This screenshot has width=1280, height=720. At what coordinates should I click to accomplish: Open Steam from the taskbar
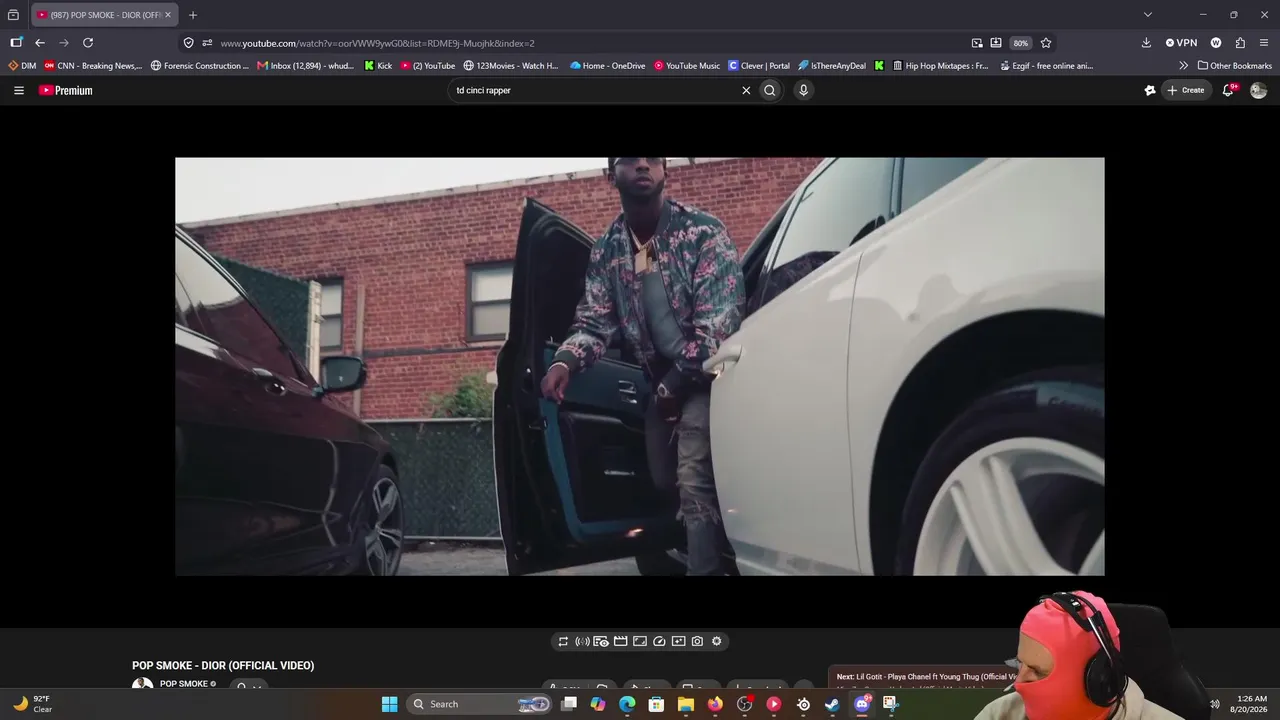(x=832, y=704)
